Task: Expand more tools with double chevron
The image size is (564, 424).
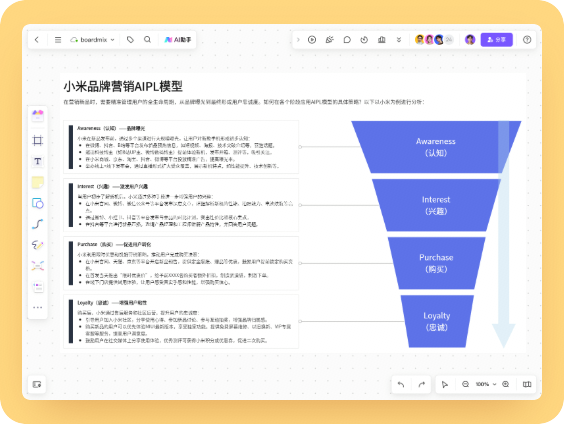Action: tap(399, 40)
